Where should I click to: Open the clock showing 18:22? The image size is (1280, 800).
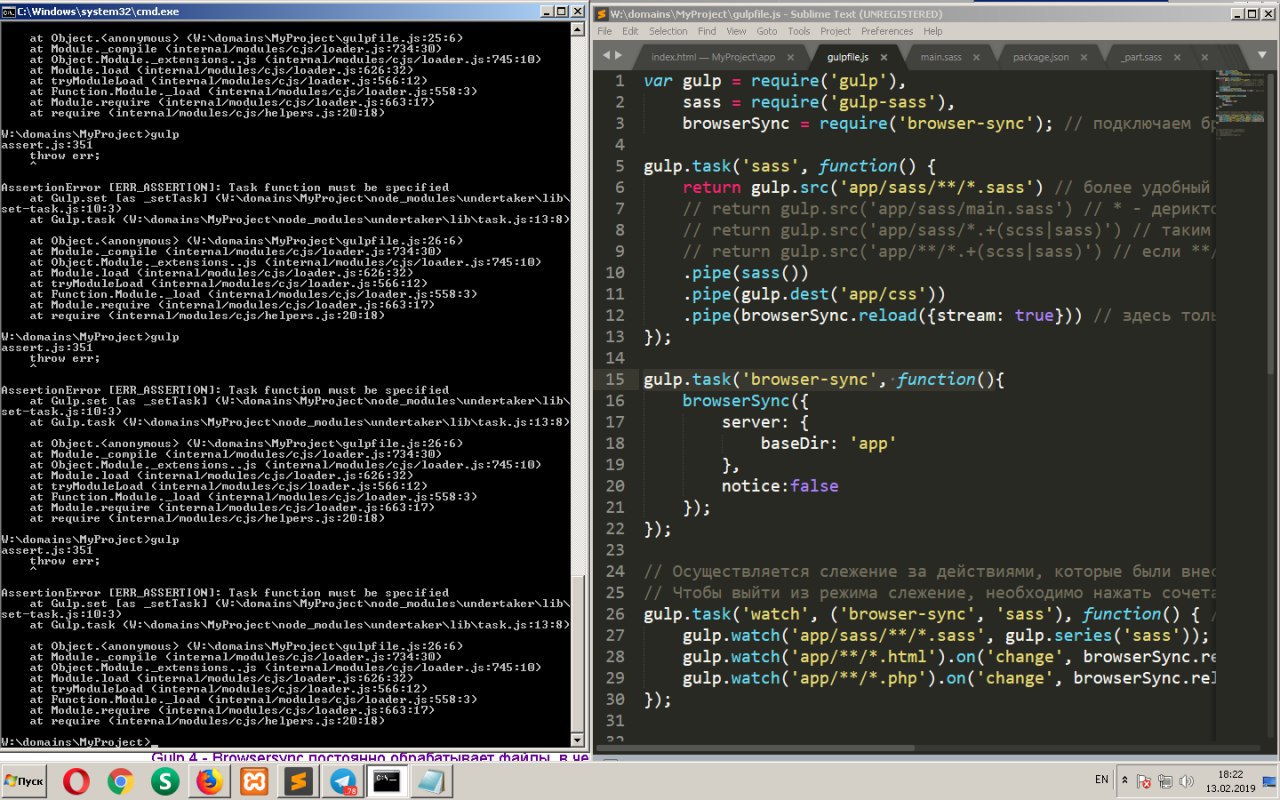pyautogui.click(x=1230, y=781)
